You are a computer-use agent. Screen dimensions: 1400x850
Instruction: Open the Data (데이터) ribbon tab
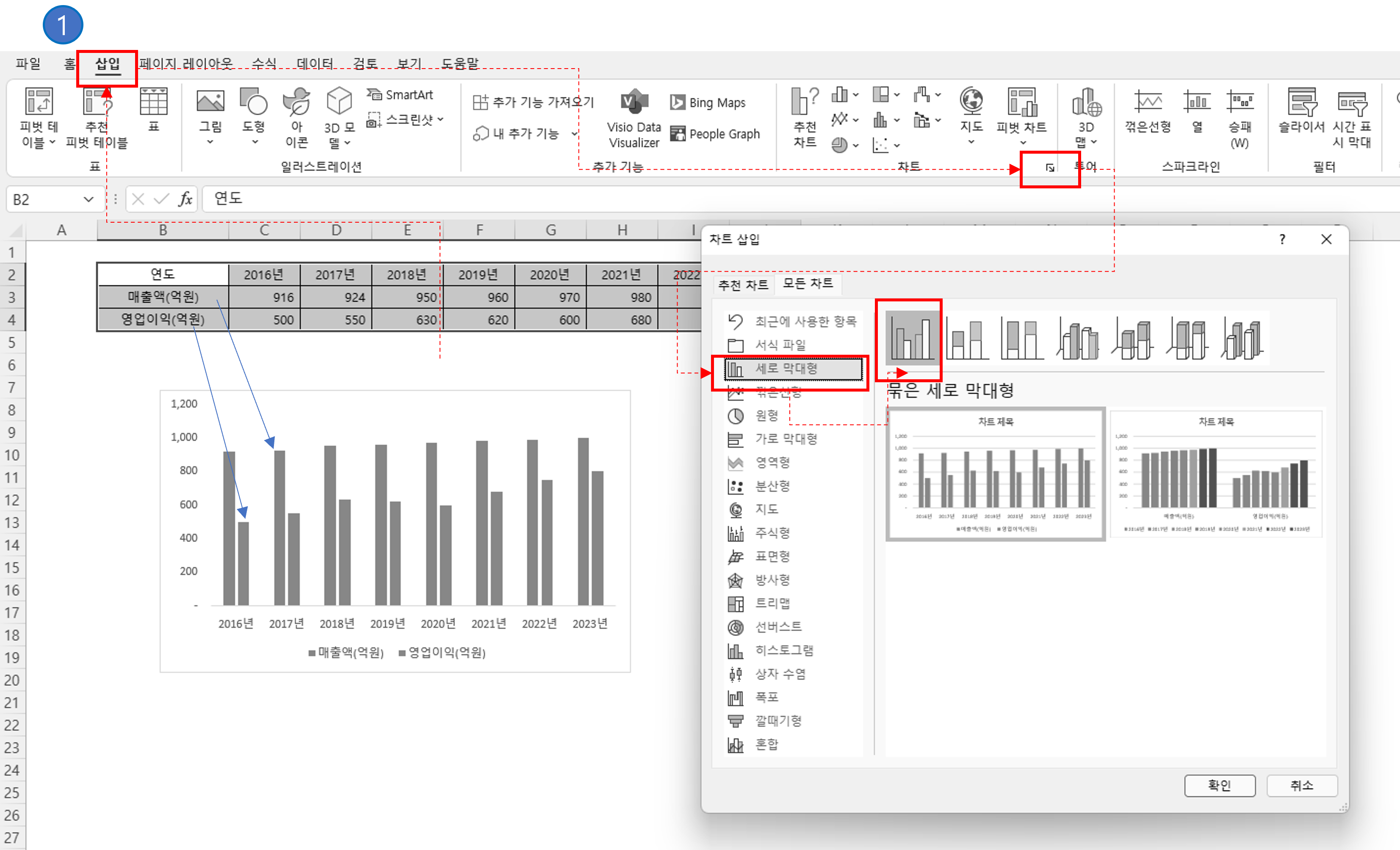coord(314,63)
